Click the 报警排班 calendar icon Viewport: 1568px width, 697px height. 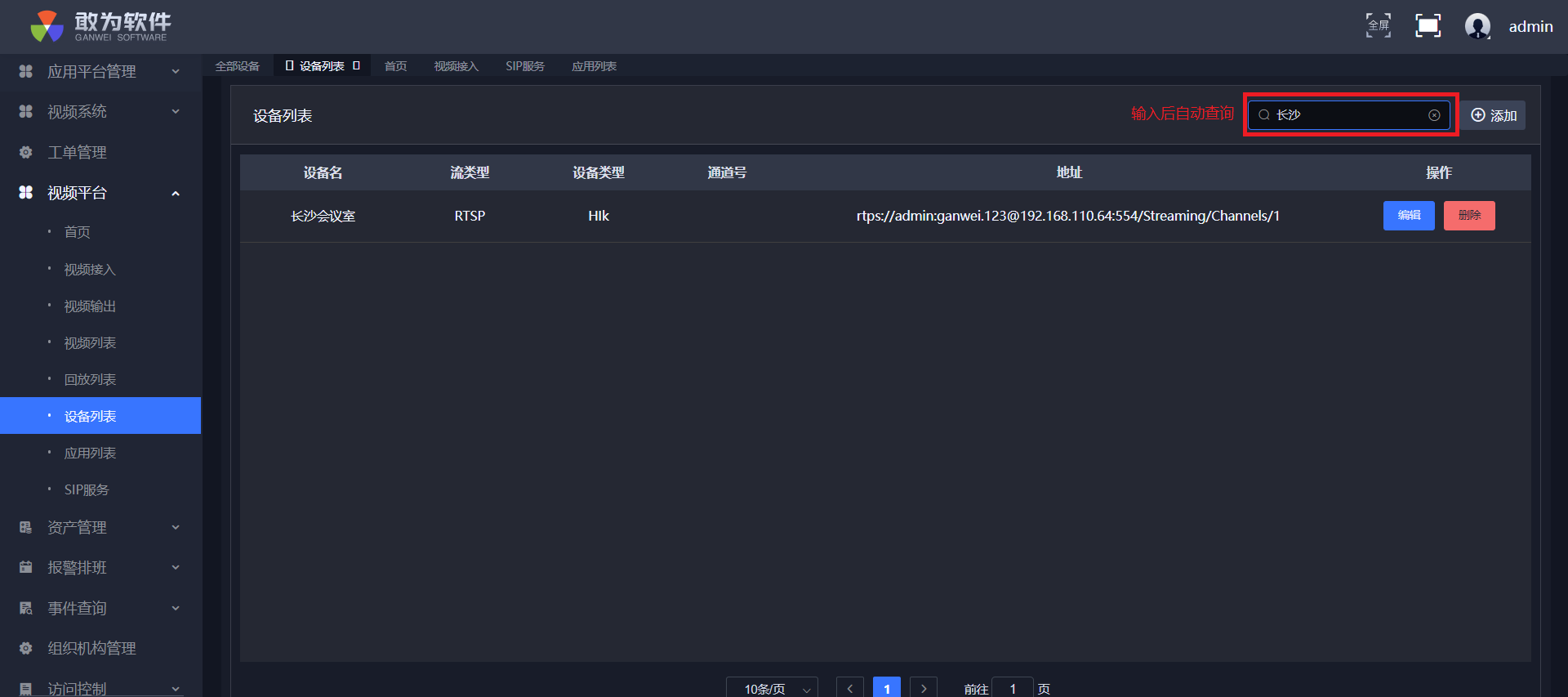(26, 567)
